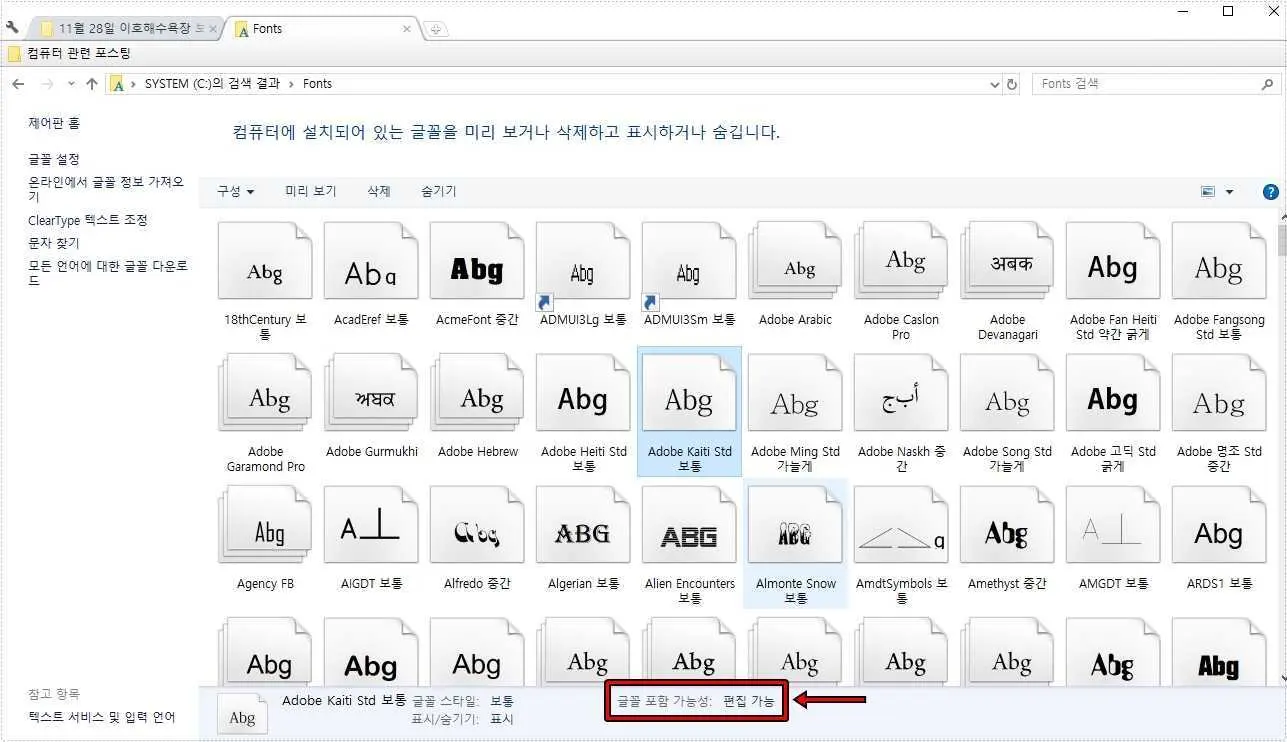Select the AcmeFont font icon
This screenshot has width=1287, height=742.
(477, 261)
